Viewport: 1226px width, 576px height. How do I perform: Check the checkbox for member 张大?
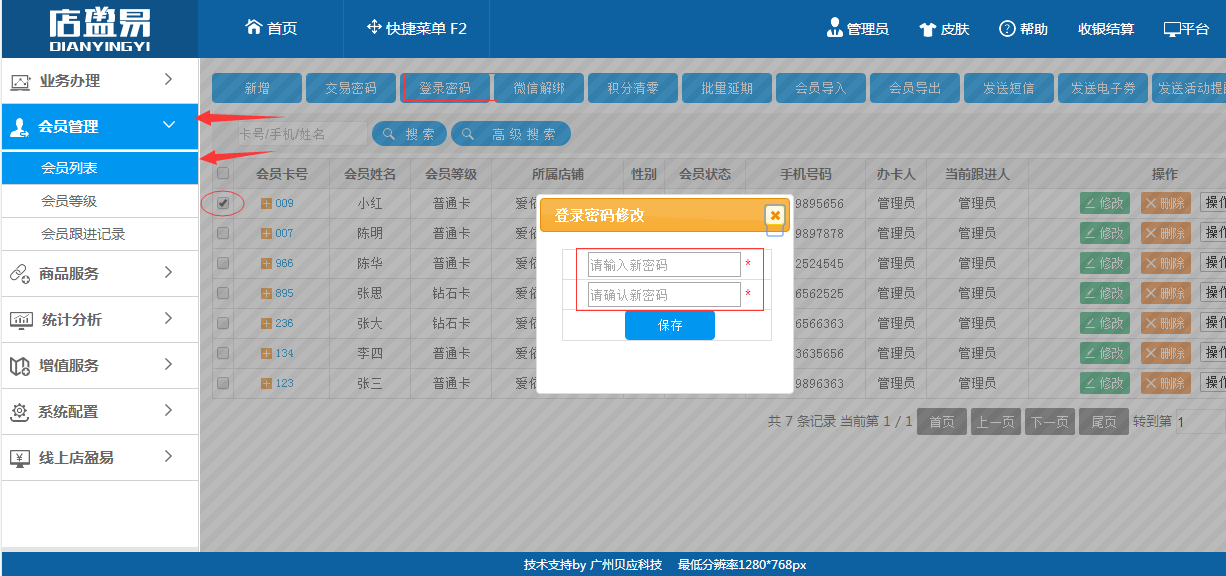click(x=223, y=323)
